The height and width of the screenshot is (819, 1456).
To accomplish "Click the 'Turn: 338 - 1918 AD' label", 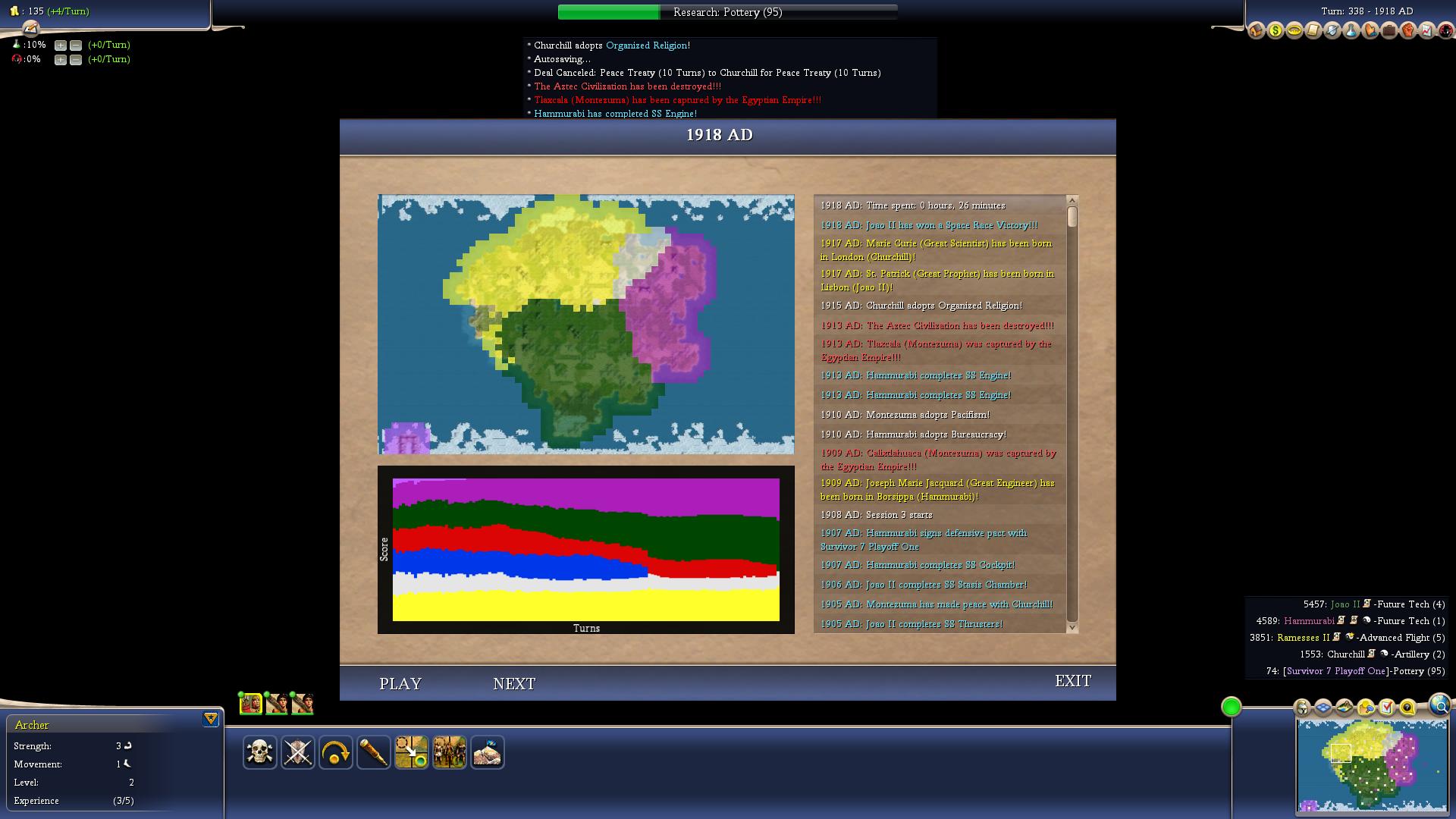I will (1367, 11).
